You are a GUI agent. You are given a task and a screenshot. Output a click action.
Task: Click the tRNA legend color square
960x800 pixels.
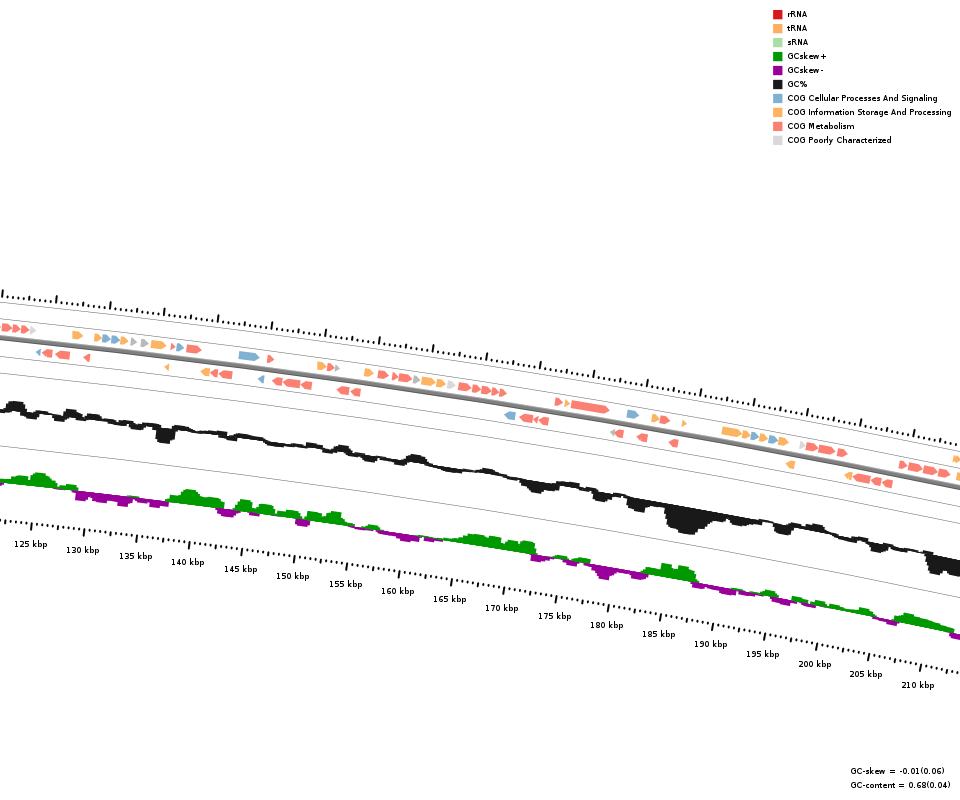tap(777, 28)
